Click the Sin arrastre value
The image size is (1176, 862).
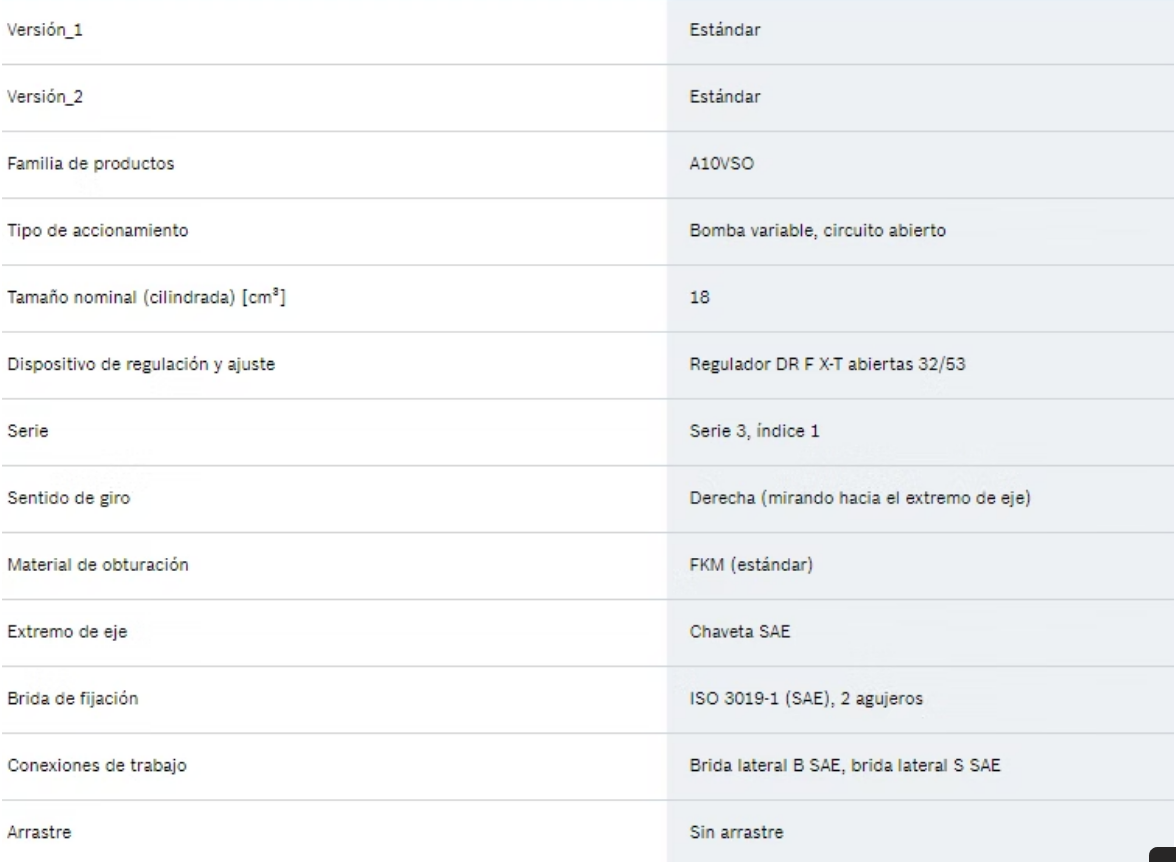coord(737,832)
